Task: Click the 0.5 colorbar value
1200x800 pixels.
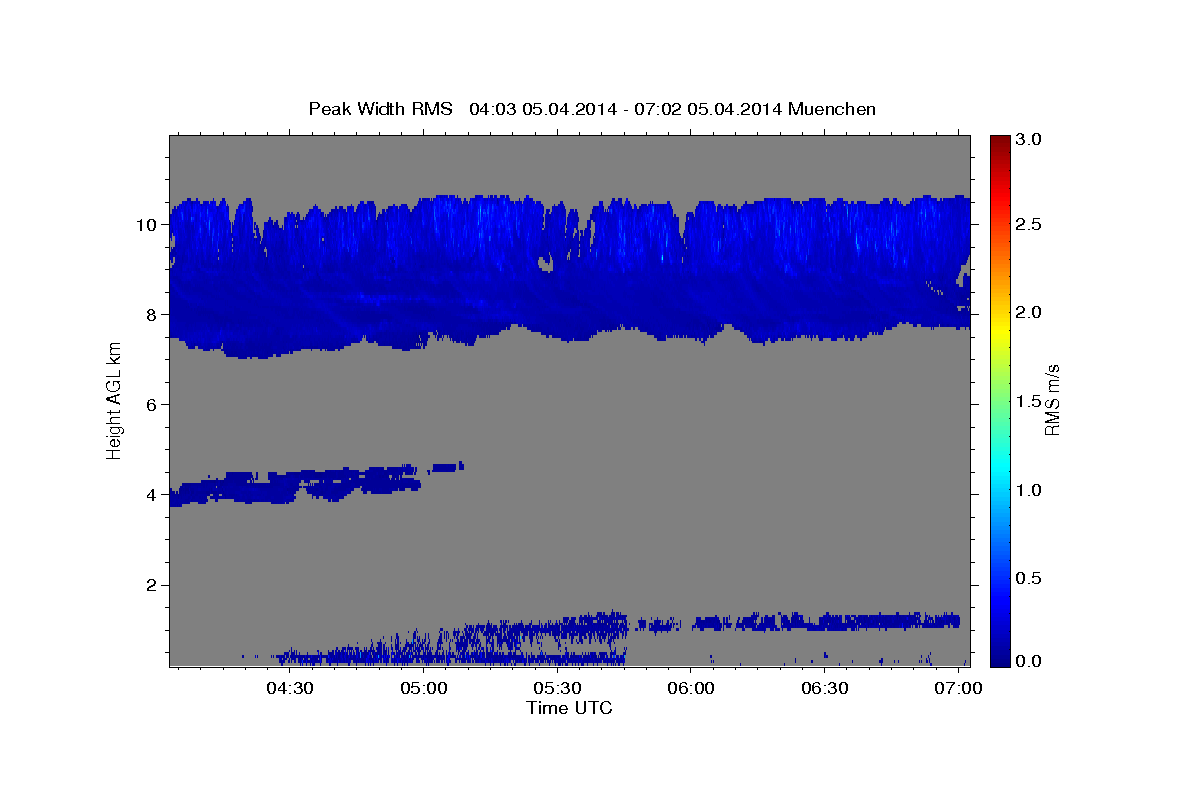Action: (1030, 578)
